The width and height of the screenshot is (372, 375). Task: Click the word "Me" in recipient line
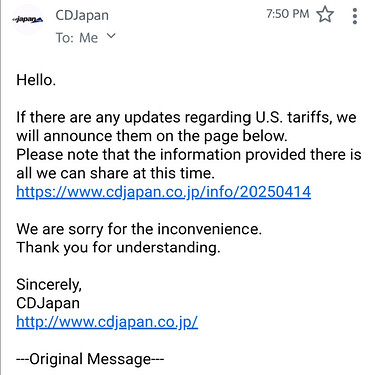(89, 38)
